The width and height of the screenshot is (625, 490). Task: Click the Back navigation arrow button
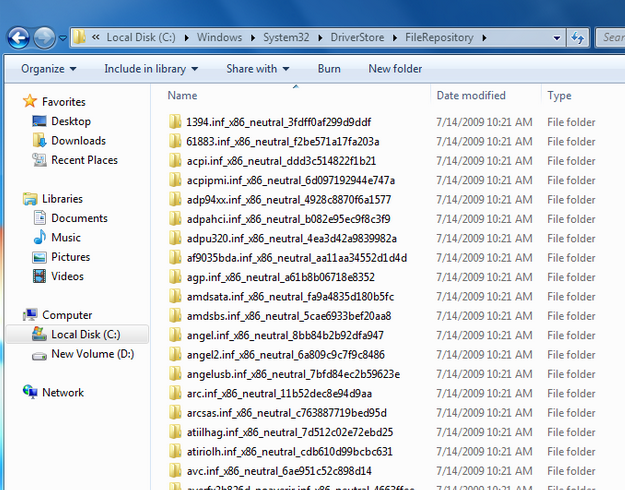(x=18, y=38)
